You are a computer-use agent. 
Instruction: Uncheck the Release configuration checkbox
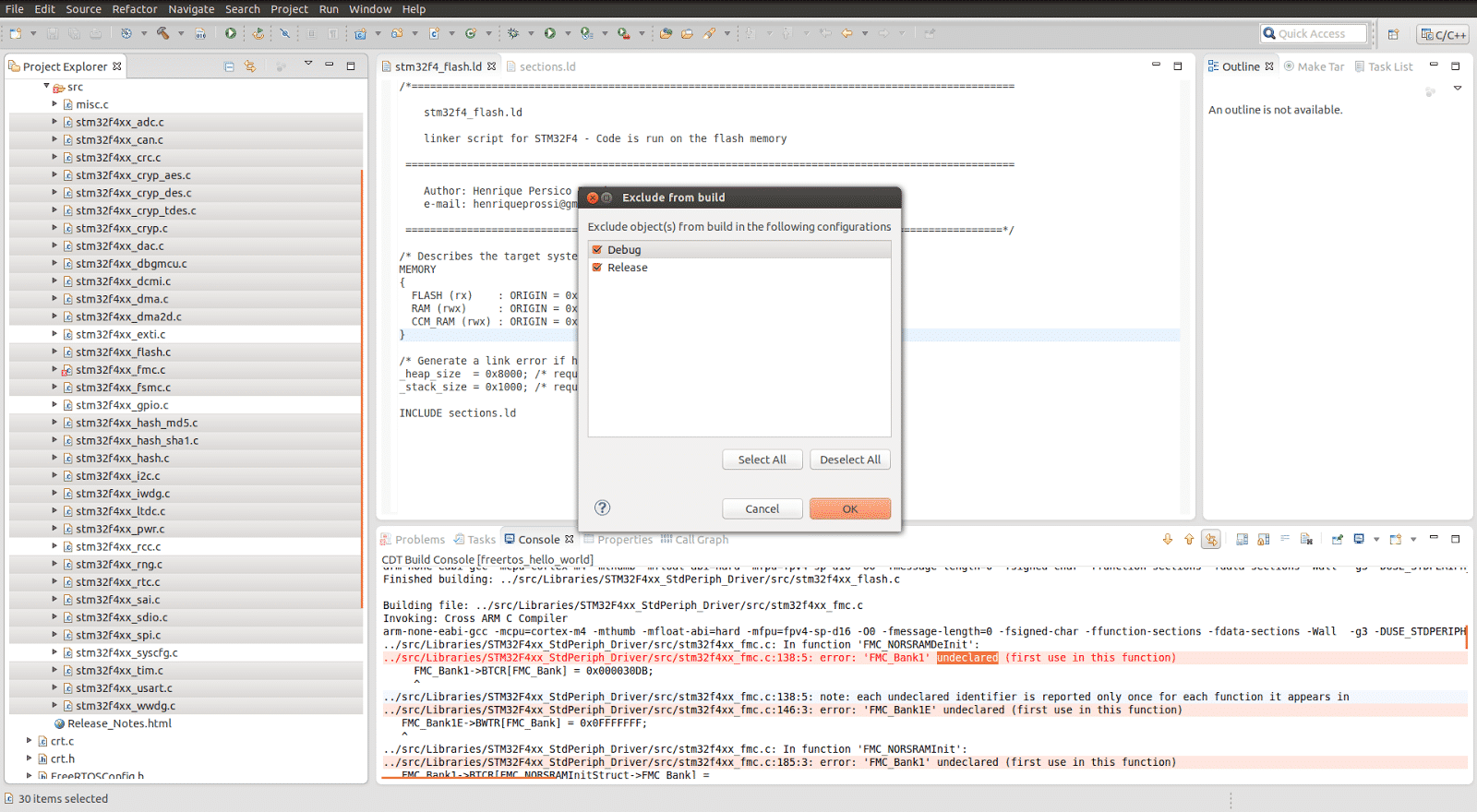[597, 268]
